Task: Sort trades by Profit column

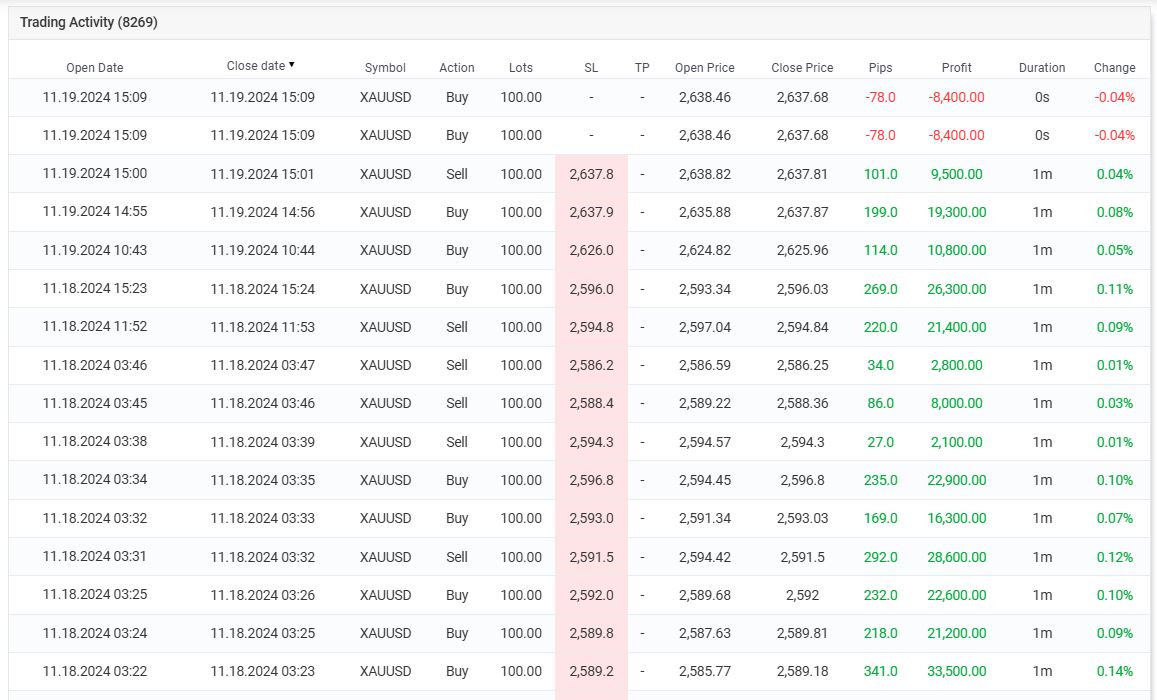Action: pyautogui.click(x=957, y=68)
